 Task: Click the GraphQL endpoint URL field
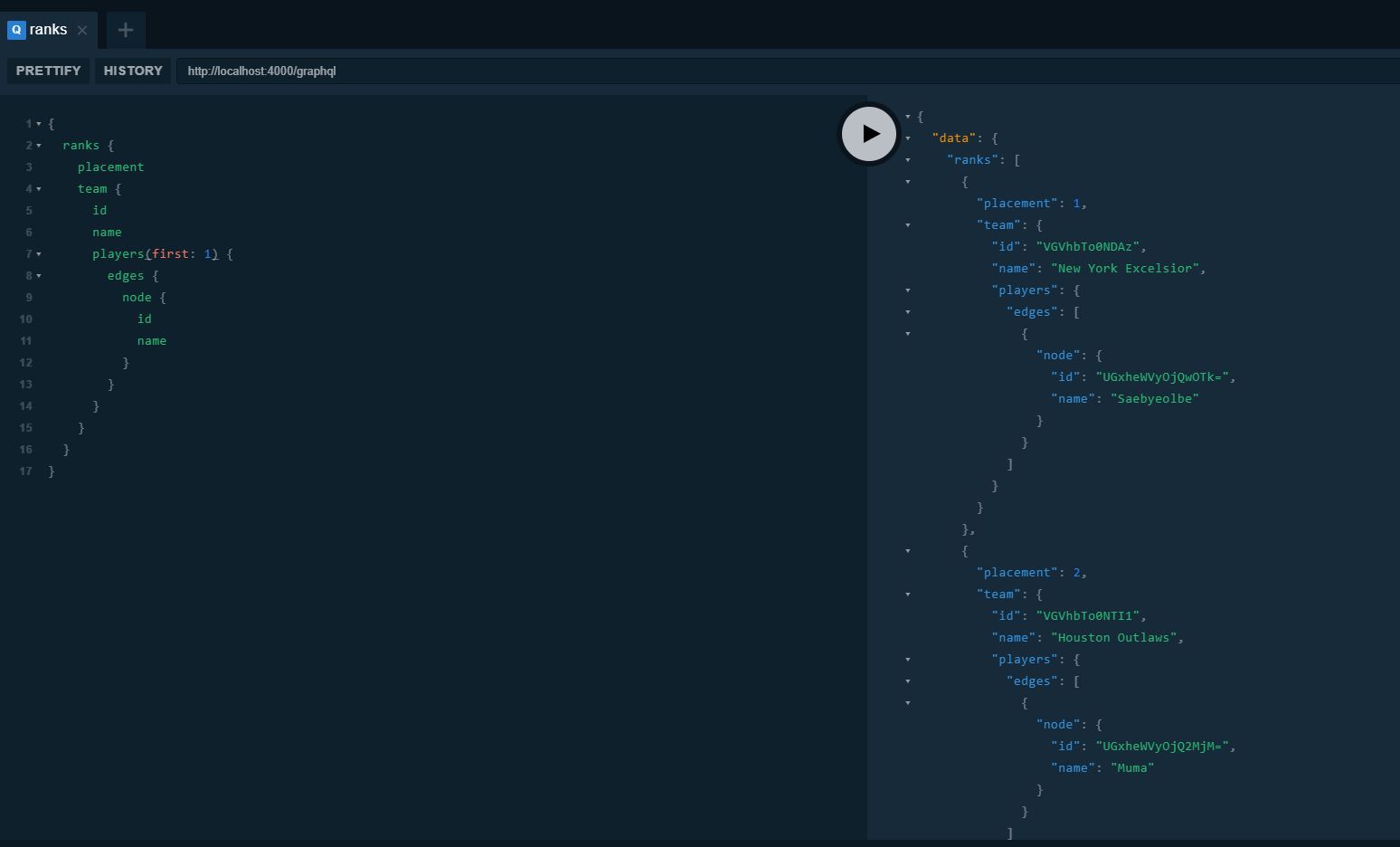pyautogui.click(x=787, y=71)
